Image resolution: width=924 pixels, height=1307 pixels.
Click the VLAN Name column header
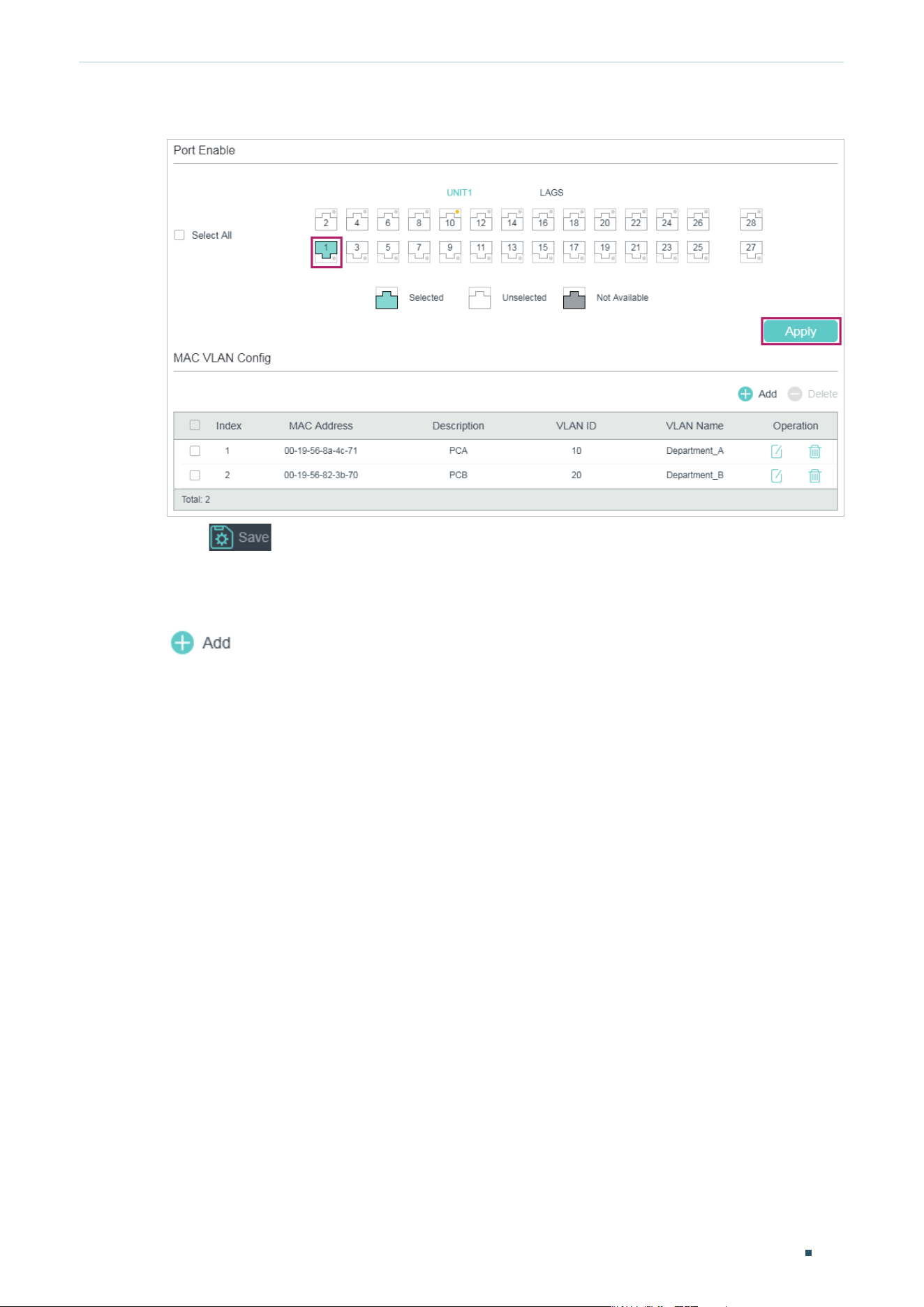(x=694, y=426)
